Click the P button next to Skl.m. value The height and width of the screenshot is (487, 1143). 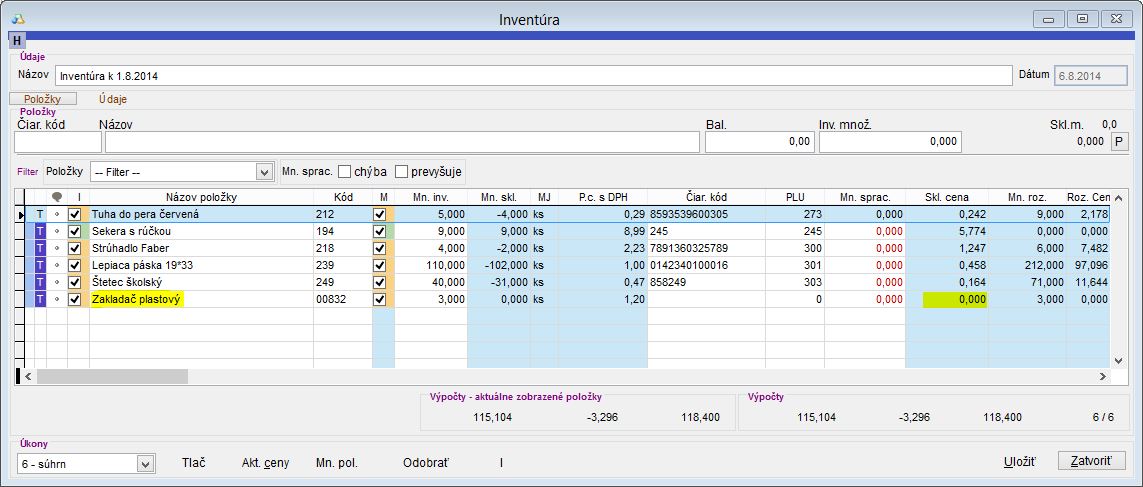click(x=1120, y=142)
